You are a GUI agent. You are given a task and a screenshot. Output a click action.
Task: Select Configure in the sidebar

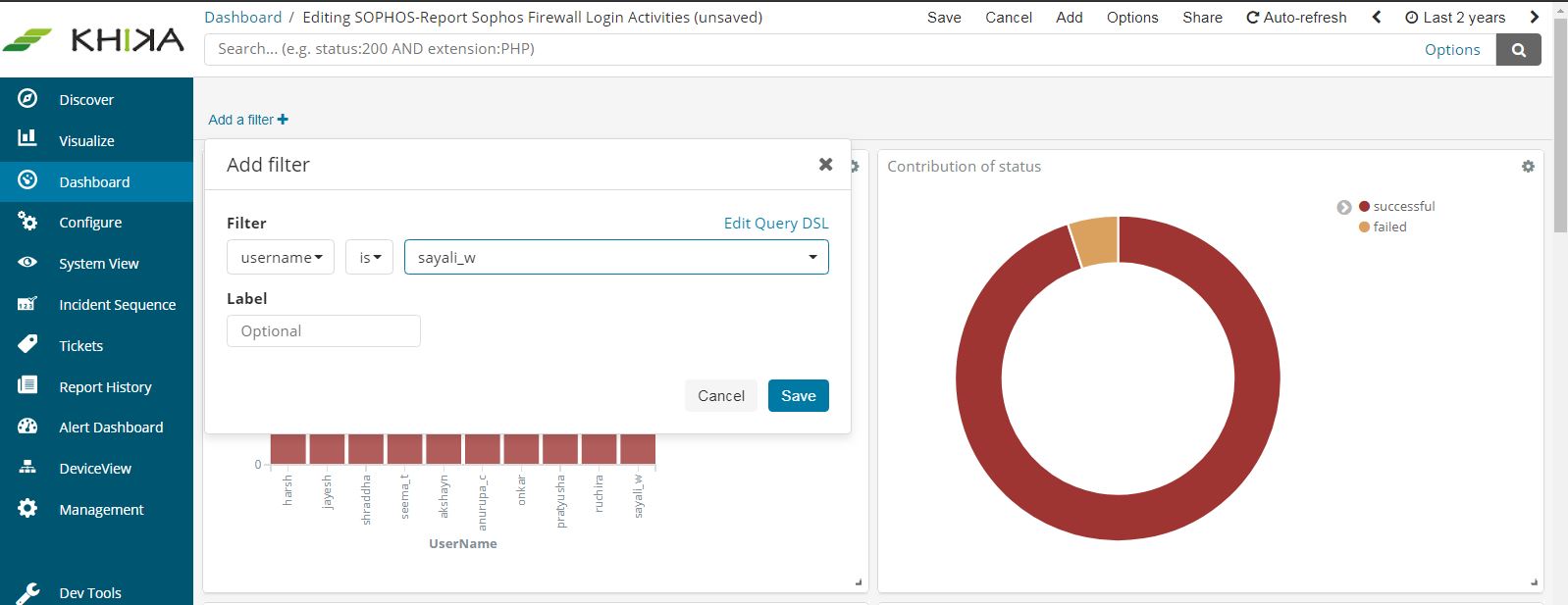90,223
